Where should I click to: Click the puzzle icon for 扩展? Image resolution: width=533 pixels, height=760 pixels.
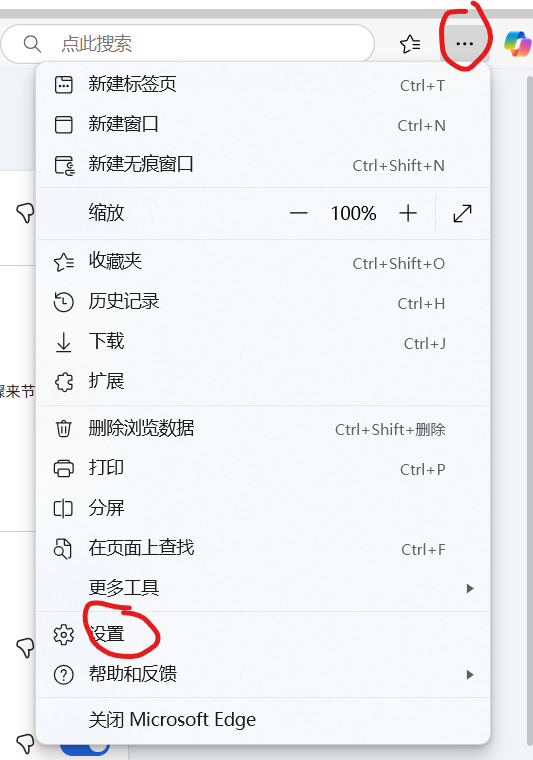point(63,382)
